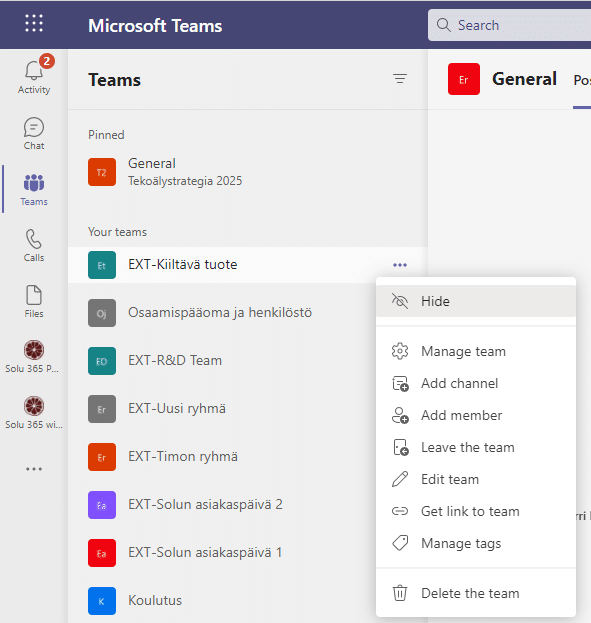591x623 pixels.
Task: Click the Et avatar of EXT-Kiiltävä tuote
Action: coord(102,265)
